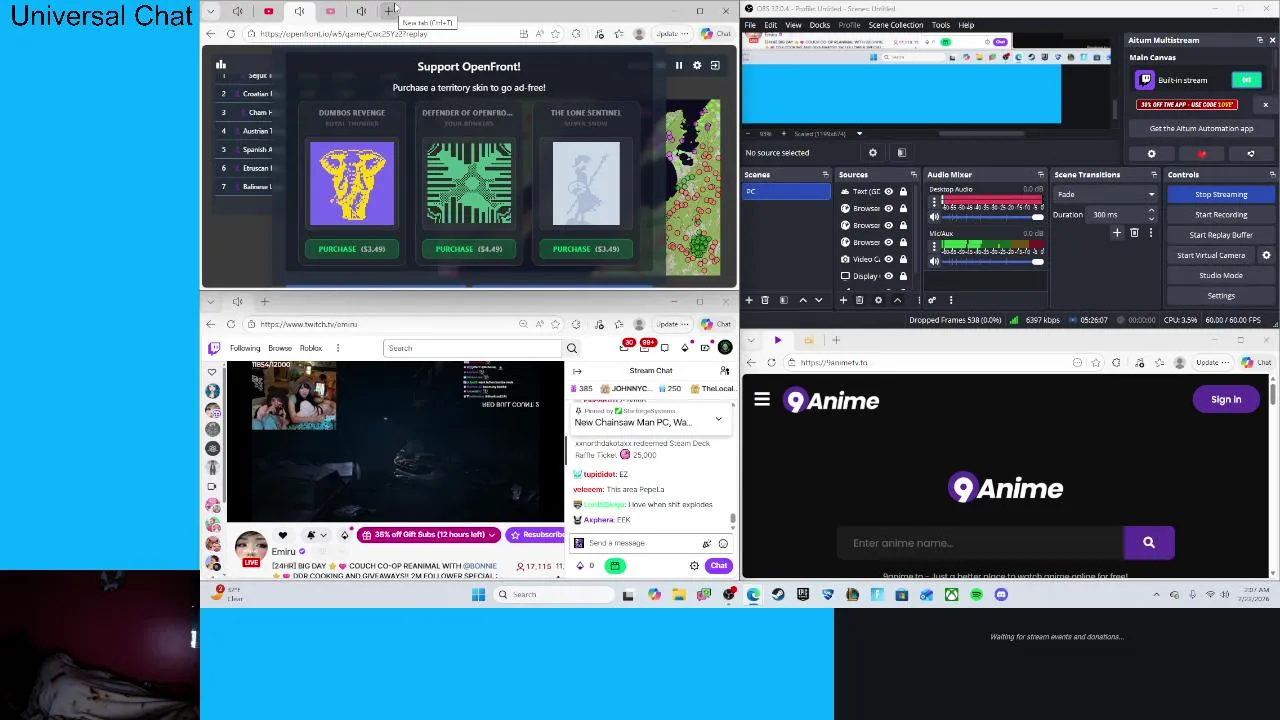Delete the scene transition in OBS
This screenshot has height=720, width=1280.
pos(1134,233)
